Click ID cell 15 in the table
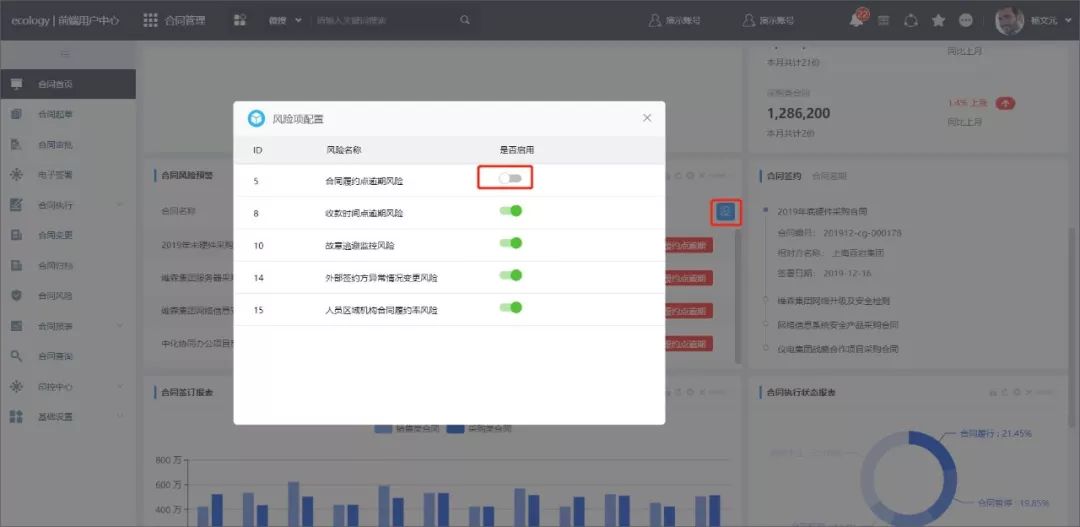The width and height of the screenshot is (1080, 527). (258, 310)
